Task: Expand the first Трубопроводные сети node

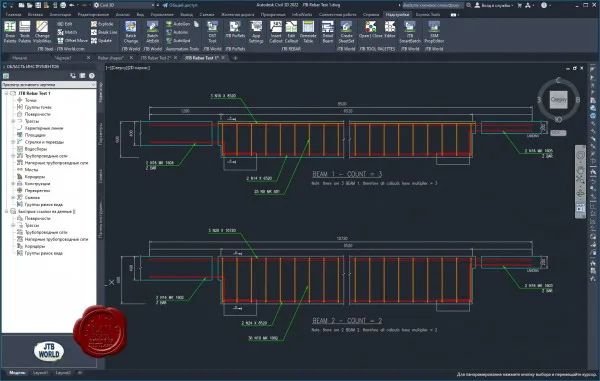Action: (x=13, y=156)
